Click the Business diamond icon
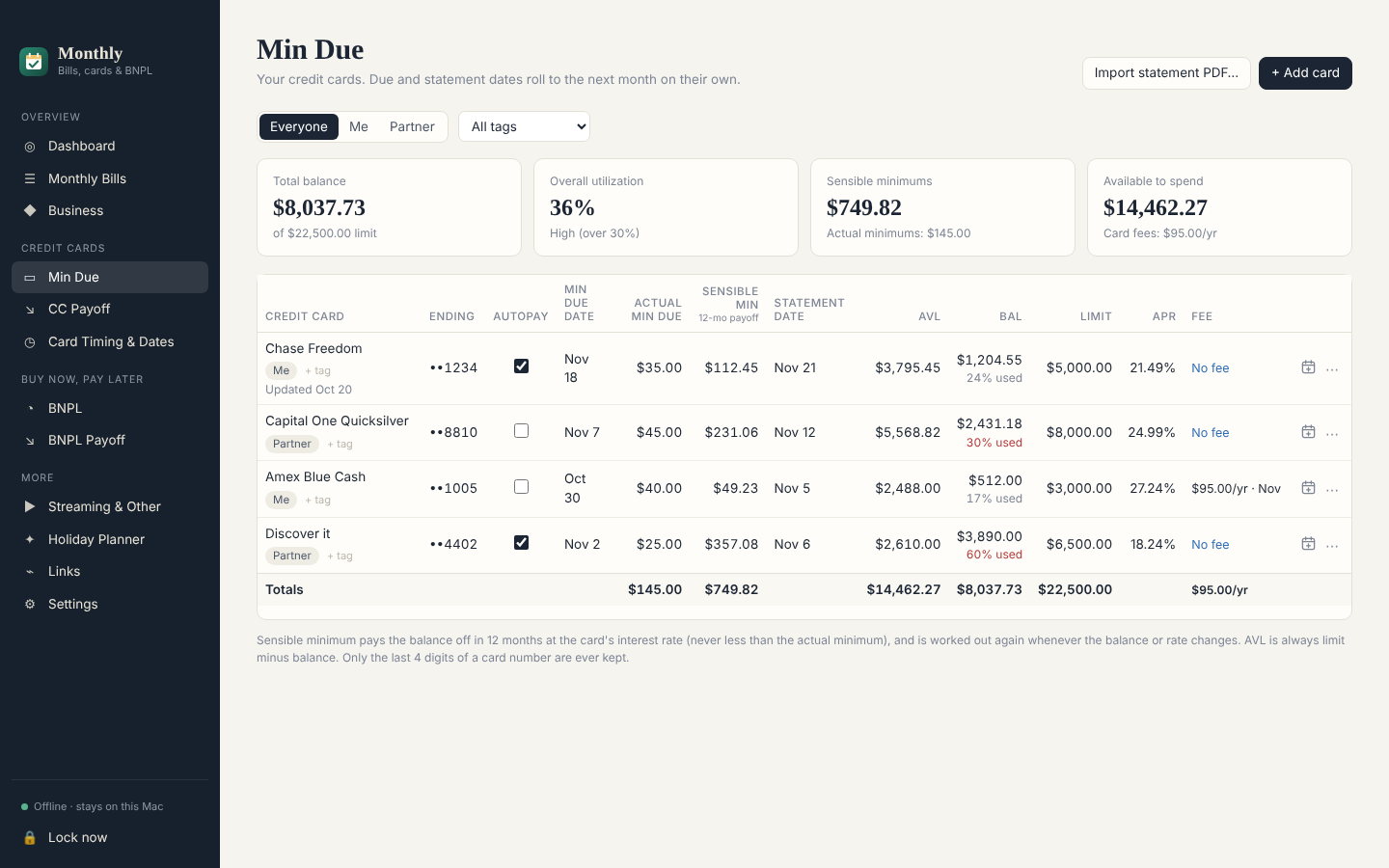The width and height of the screenshot is (1389, 868). coord(30,210)
